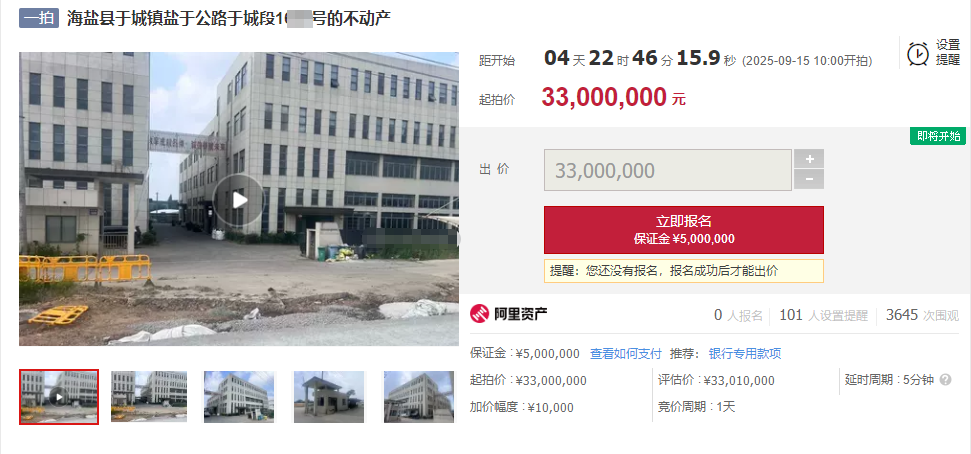
Task: Click the Ali Assets logo icon
Action: (x=480, y=315)
